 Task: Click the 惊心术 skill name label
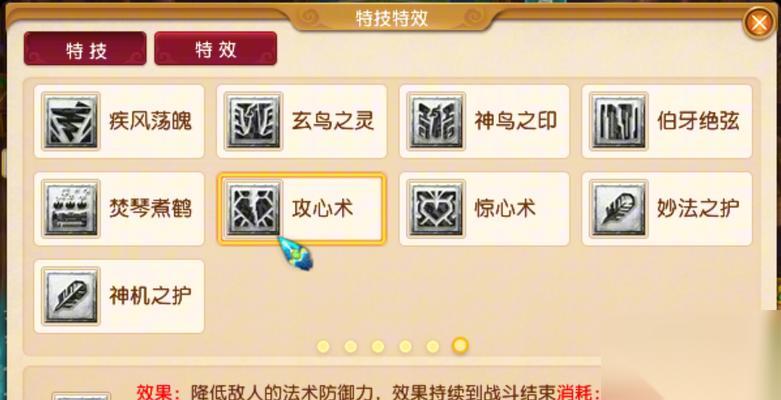pos(505,209)
